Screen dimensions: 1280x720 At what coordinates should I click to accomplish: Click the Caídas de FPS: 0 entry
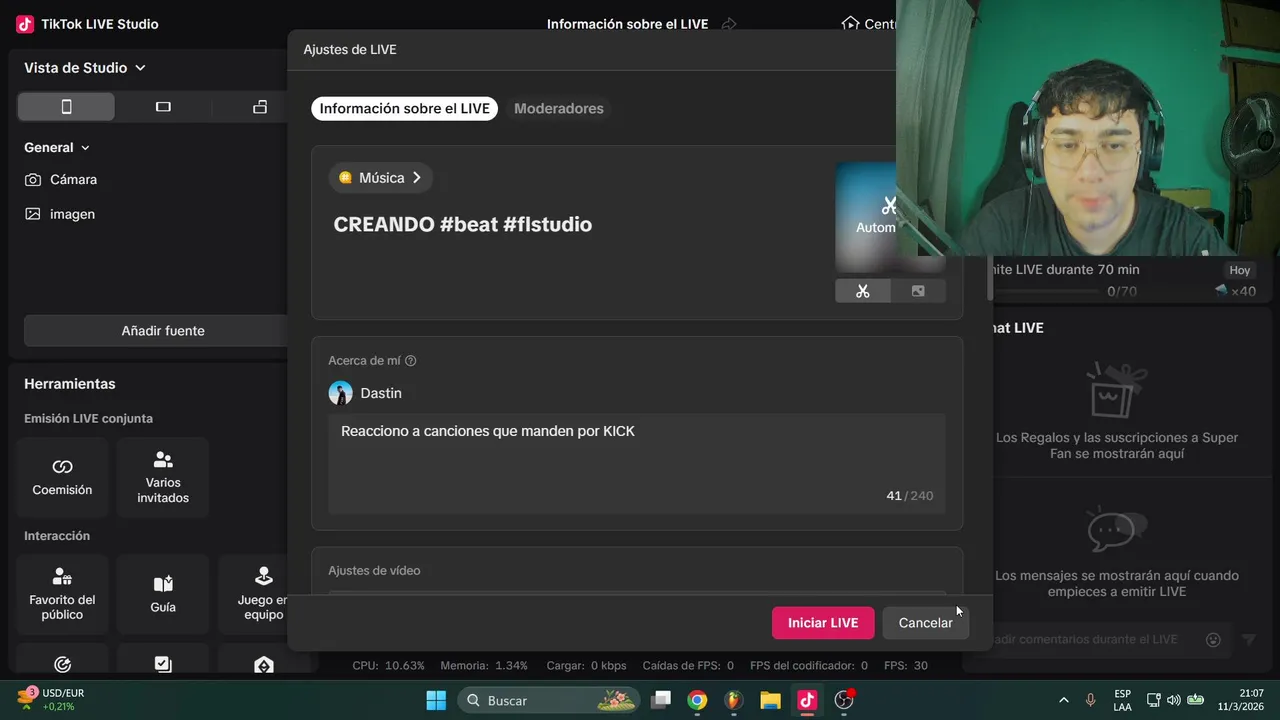(688, 666)
